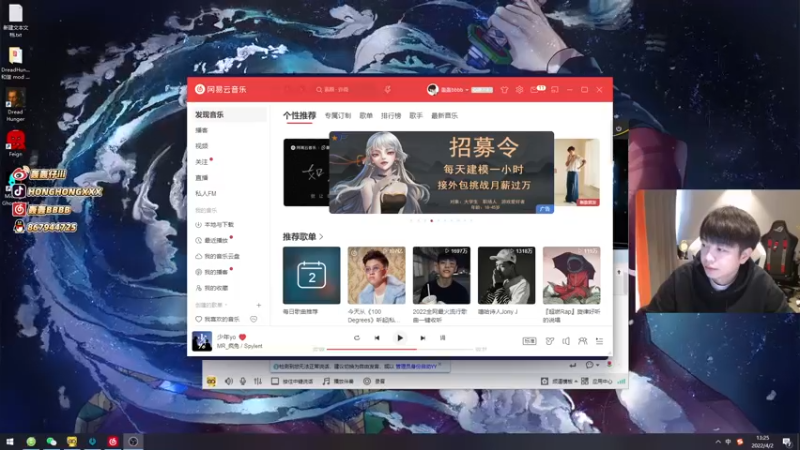Open Local and Download sidebar item

[215, 224]
